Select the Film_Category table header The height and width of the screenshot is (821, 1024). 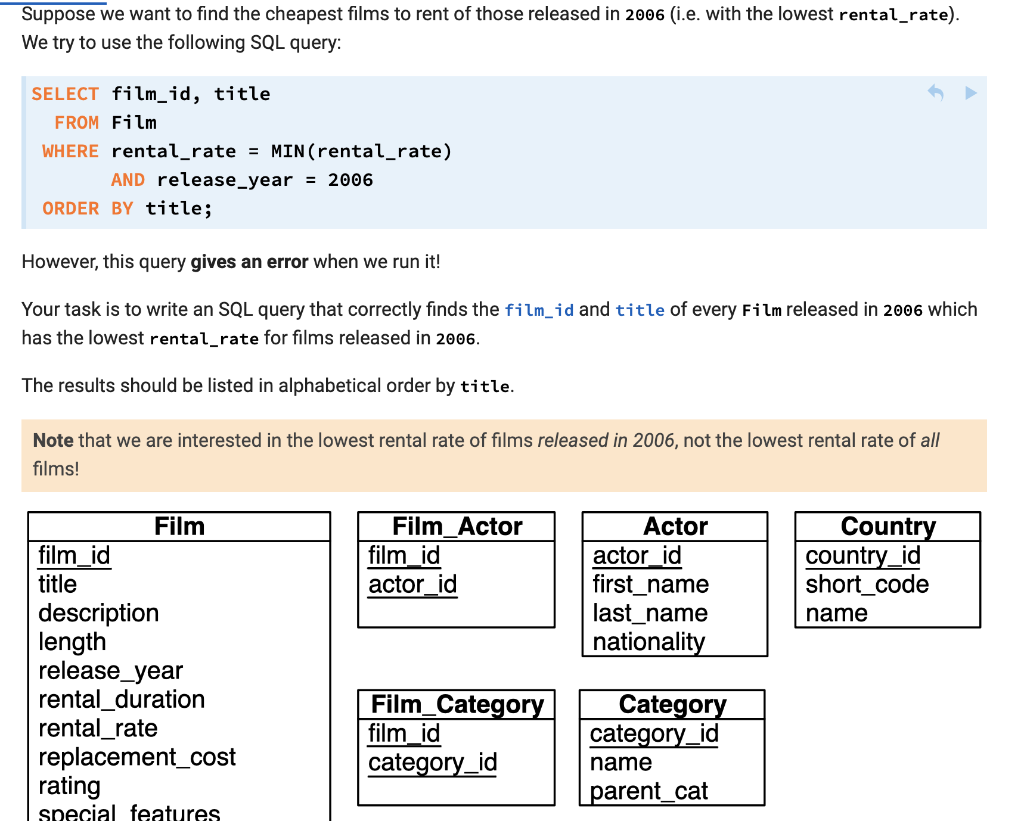pyautogui.click(x=456, y=704)
